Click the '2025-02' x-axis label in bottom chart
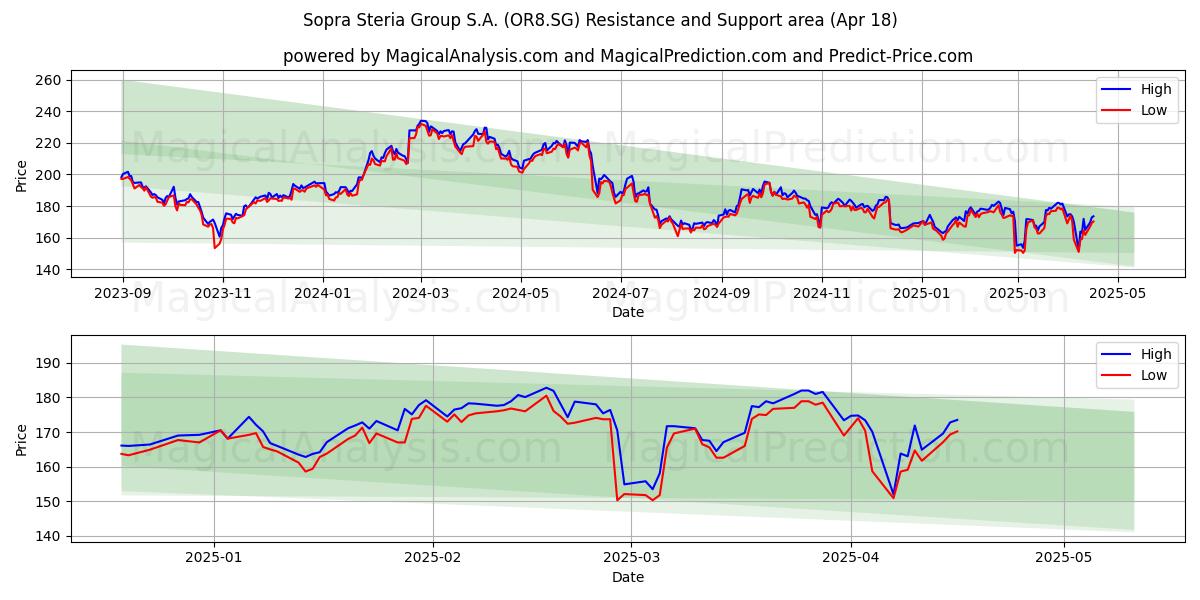 434,559
